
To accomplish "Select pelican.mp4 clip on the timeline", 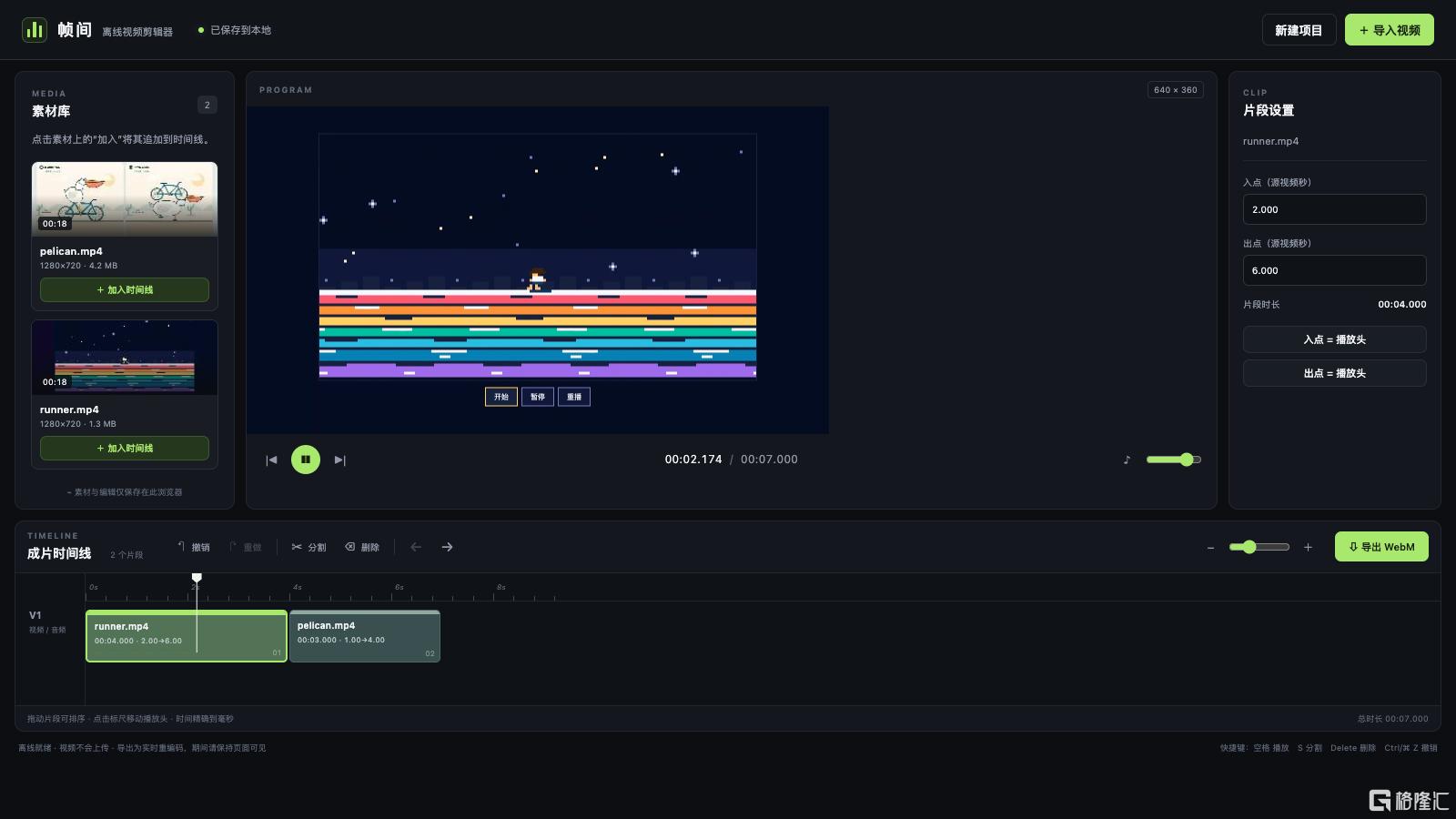I will [365, 636].
